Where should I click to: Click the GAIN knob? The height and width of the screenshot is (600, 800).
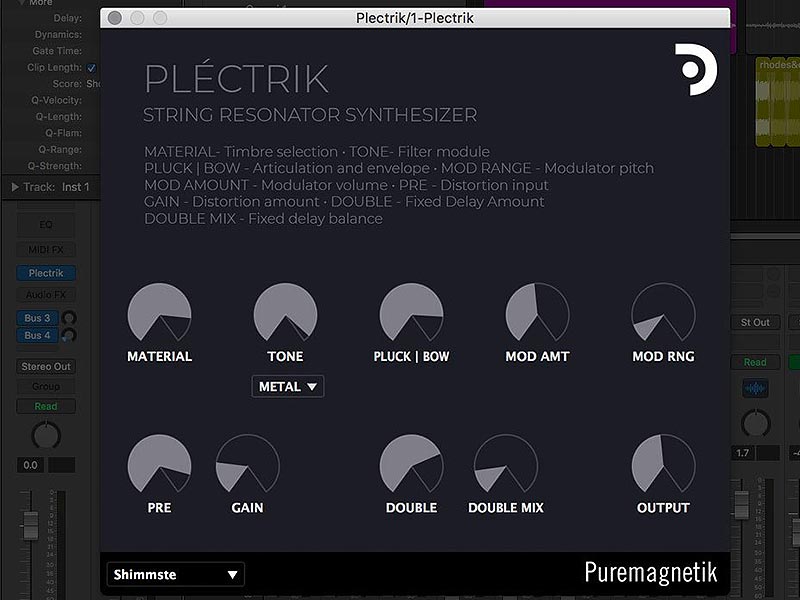[247, 464]
